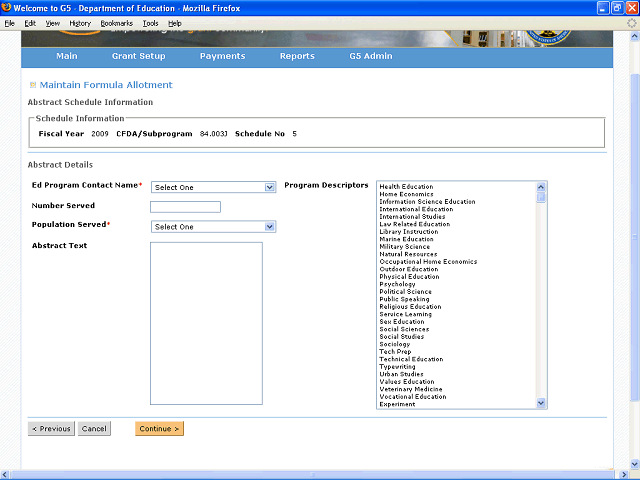This screenshot has width=640, height=480.
Task: Open the Tools menu
Action: pyautogui.click(x=150, y=23)
